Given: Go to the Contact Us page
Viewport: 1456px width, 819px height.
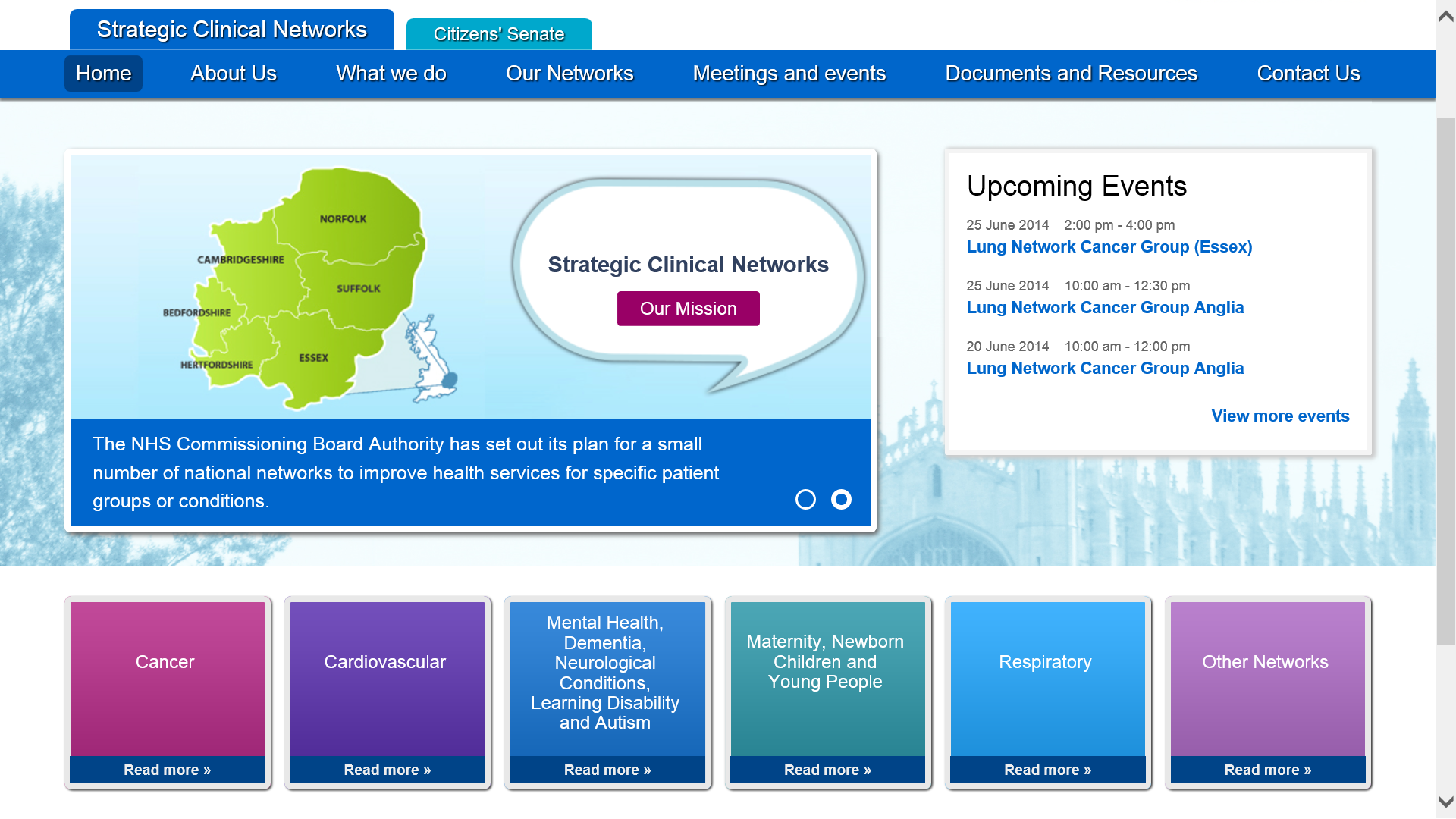Looking at the screenshot, I should click(x=1309, y=74).
